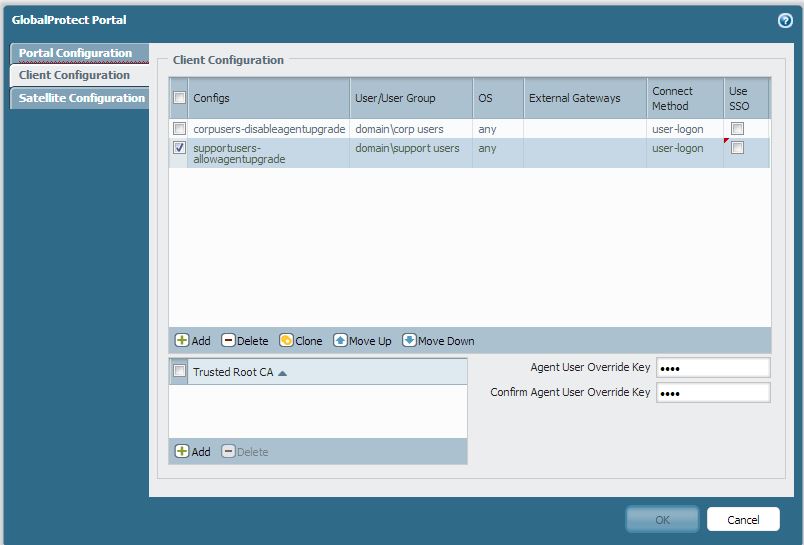Open the Satellite Configuration tab
The height and width of the screenshot is (545, 804).
(x=81, y=98)
